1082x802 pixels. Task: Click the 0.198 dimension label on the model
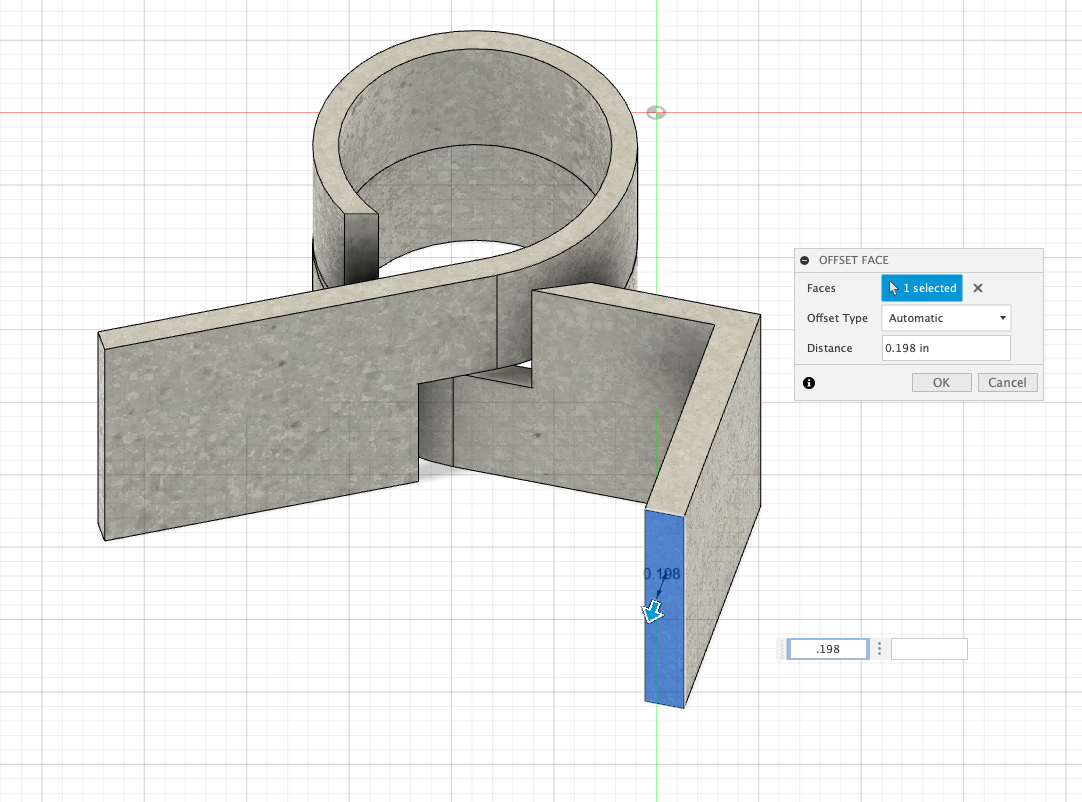662,573
